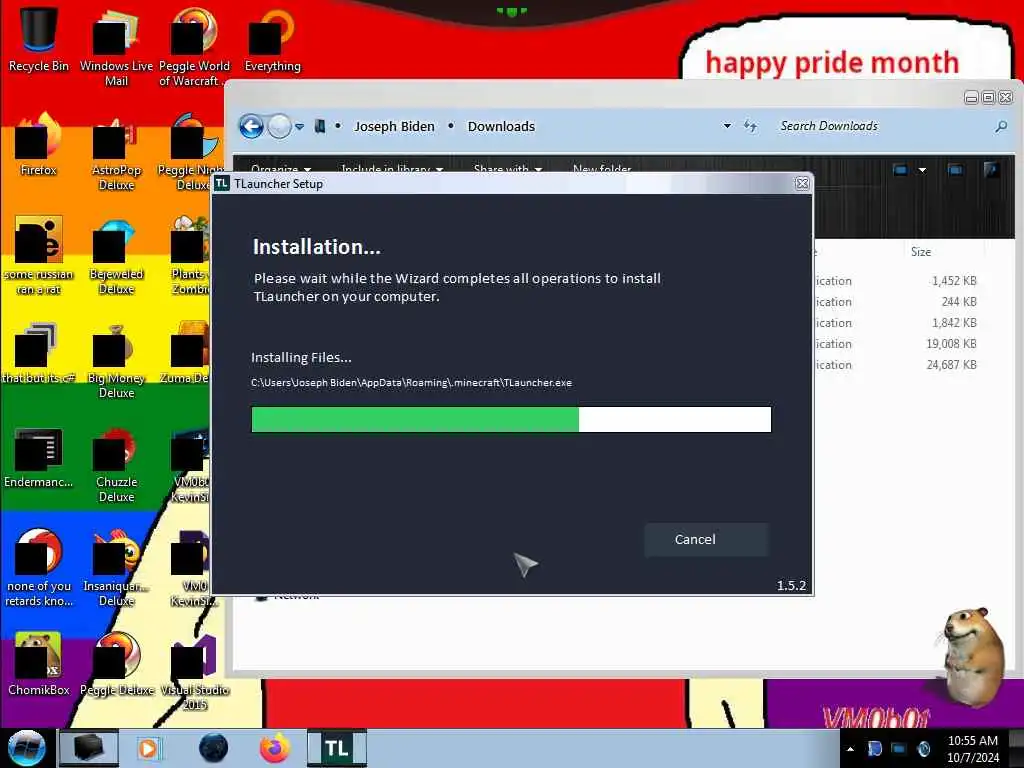The width and height of the screenshot is (1024, 768).
Task: Select Joseph Biden in the address bar
Action: [x=394, y=126]
